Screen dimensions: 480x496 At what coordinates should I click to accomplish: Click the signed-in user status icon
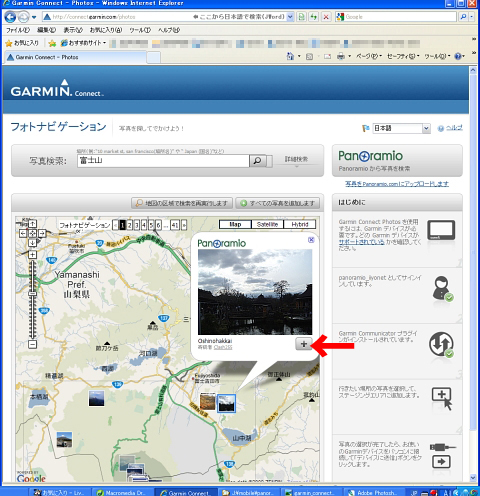pyautogui.click(x=443, y=289)
